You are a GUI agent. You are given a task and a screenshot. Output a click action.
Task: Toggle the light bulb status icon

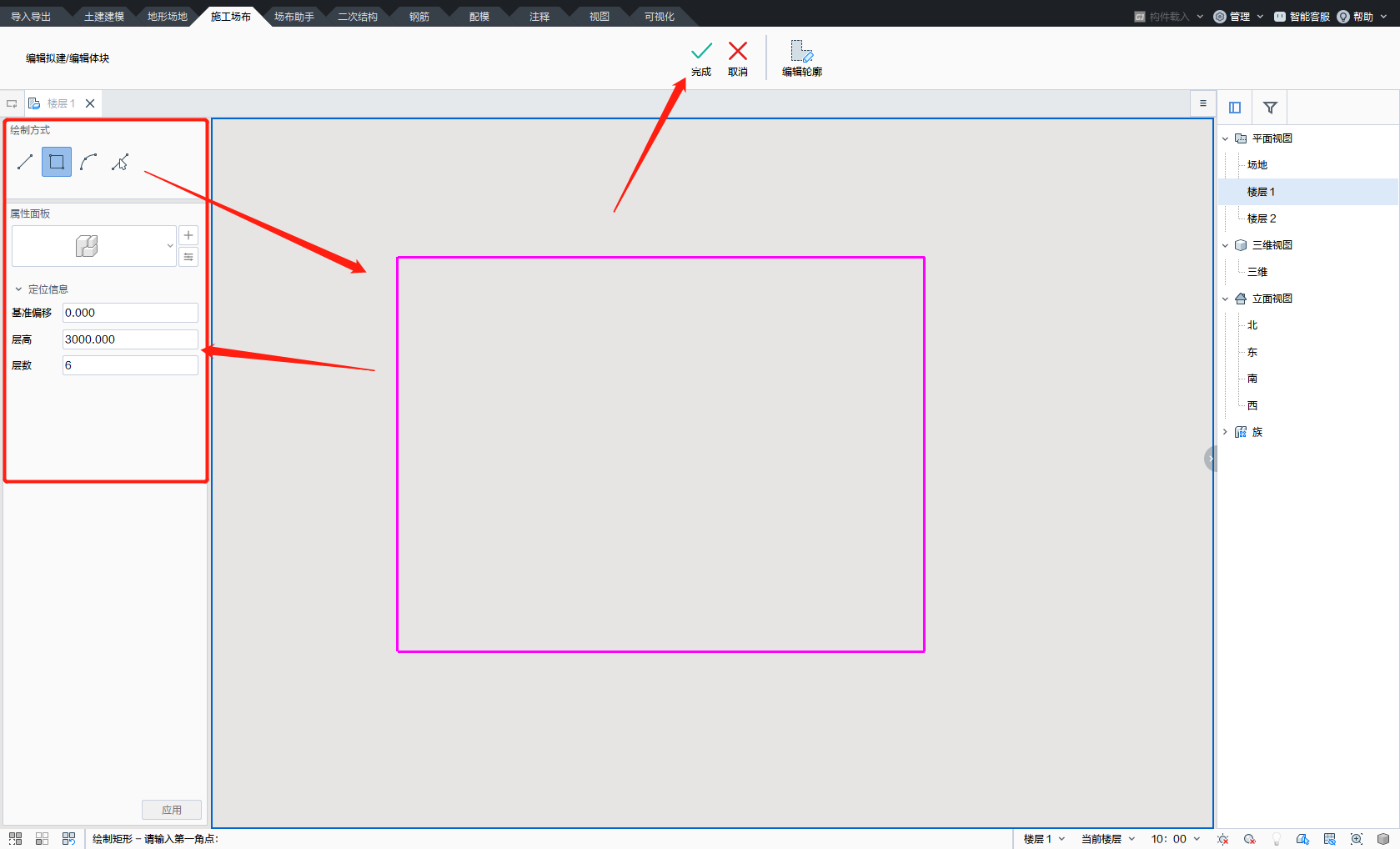1276,839
